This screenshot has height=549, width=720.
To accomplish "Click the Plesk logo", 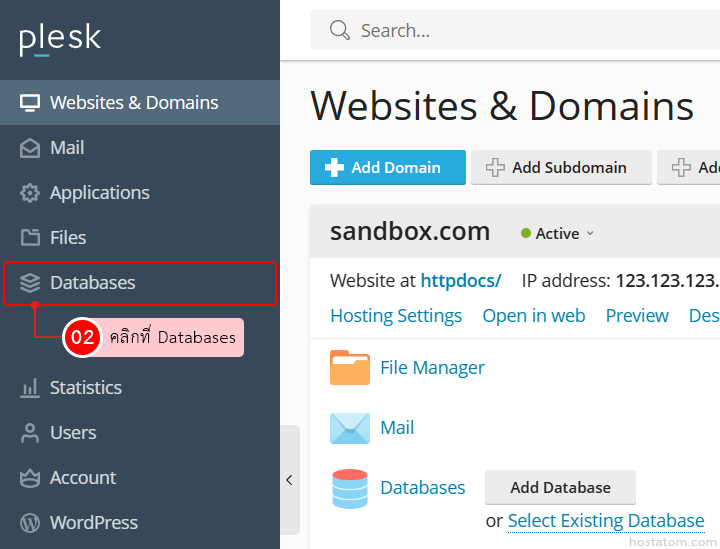I will point(60,39).
